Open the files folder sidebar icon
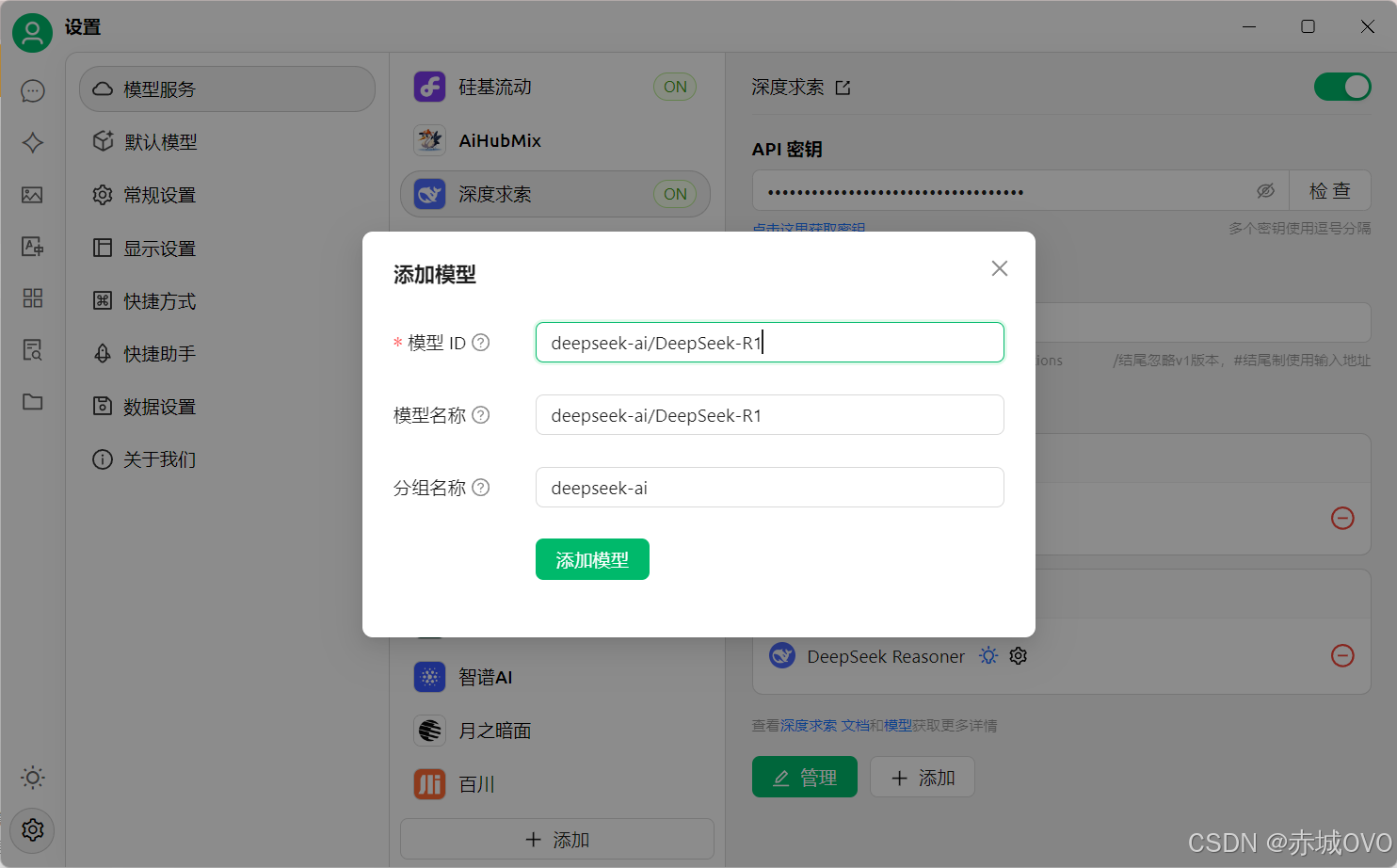Screen dimensions: 1397x868 (33, 402)
